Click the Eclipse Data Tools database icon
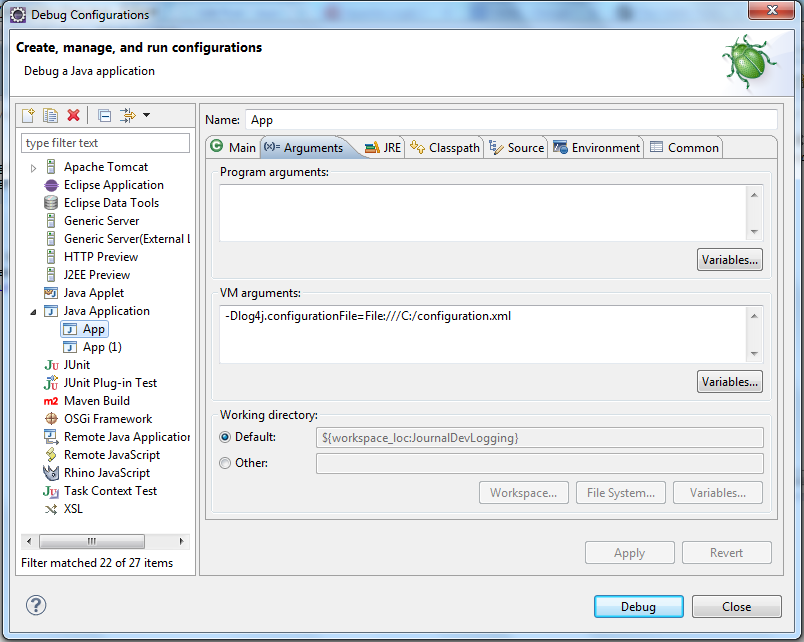Image resolution: width=804 pixels, height=642 pixels. tap(51, 203)
